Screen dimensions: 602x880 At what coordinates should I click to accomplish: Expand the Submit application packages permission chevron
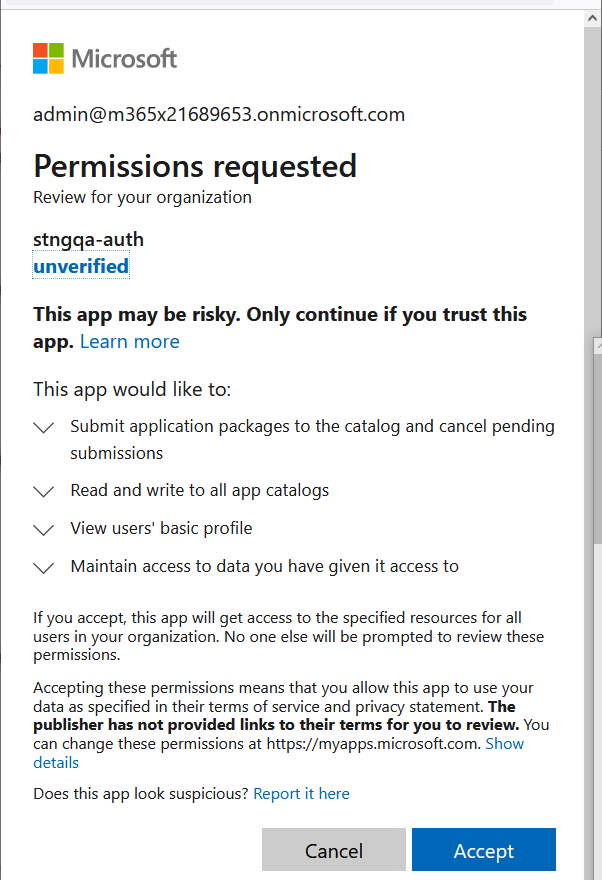(x=43, y=427)
